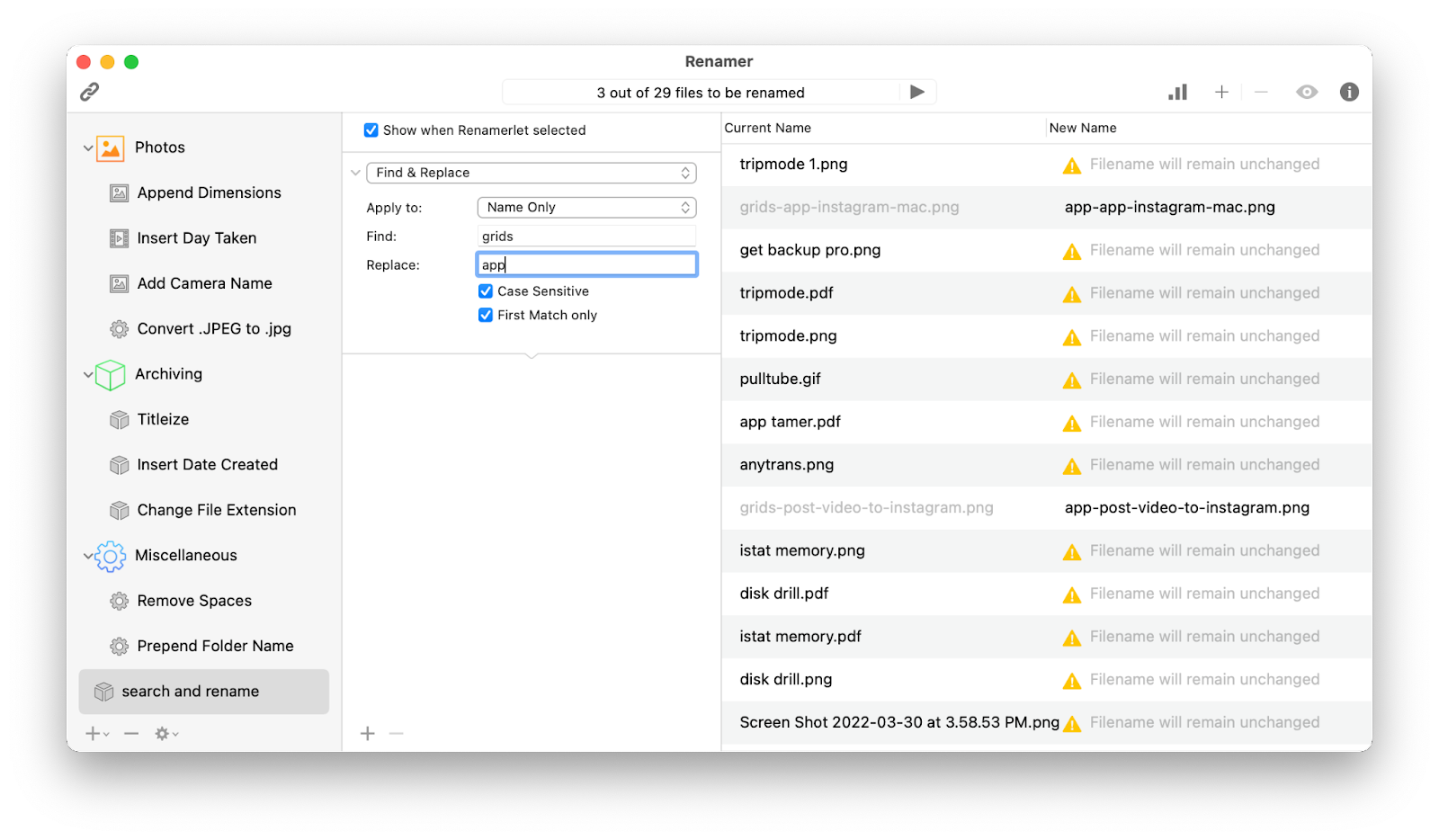Select the Convert .JPEG to .jpg icon
This screenshot has height=840, width=1439.
pyautogui.click(x=119, y=328)
